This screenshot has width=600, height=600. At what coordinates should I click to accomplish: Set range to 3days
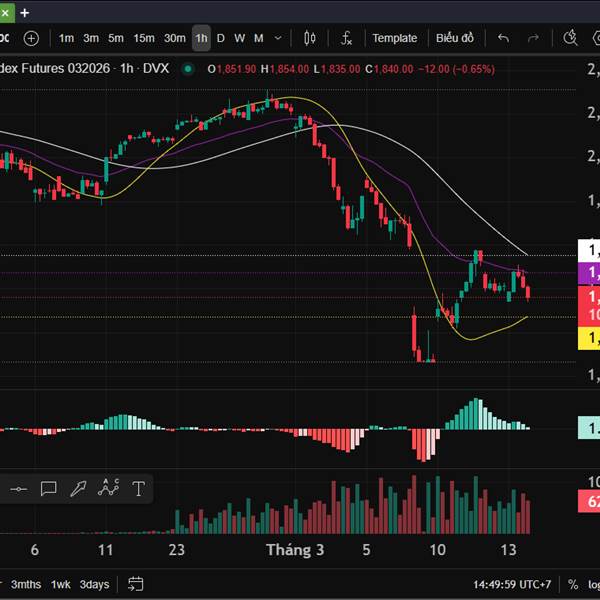coord(94,584)
